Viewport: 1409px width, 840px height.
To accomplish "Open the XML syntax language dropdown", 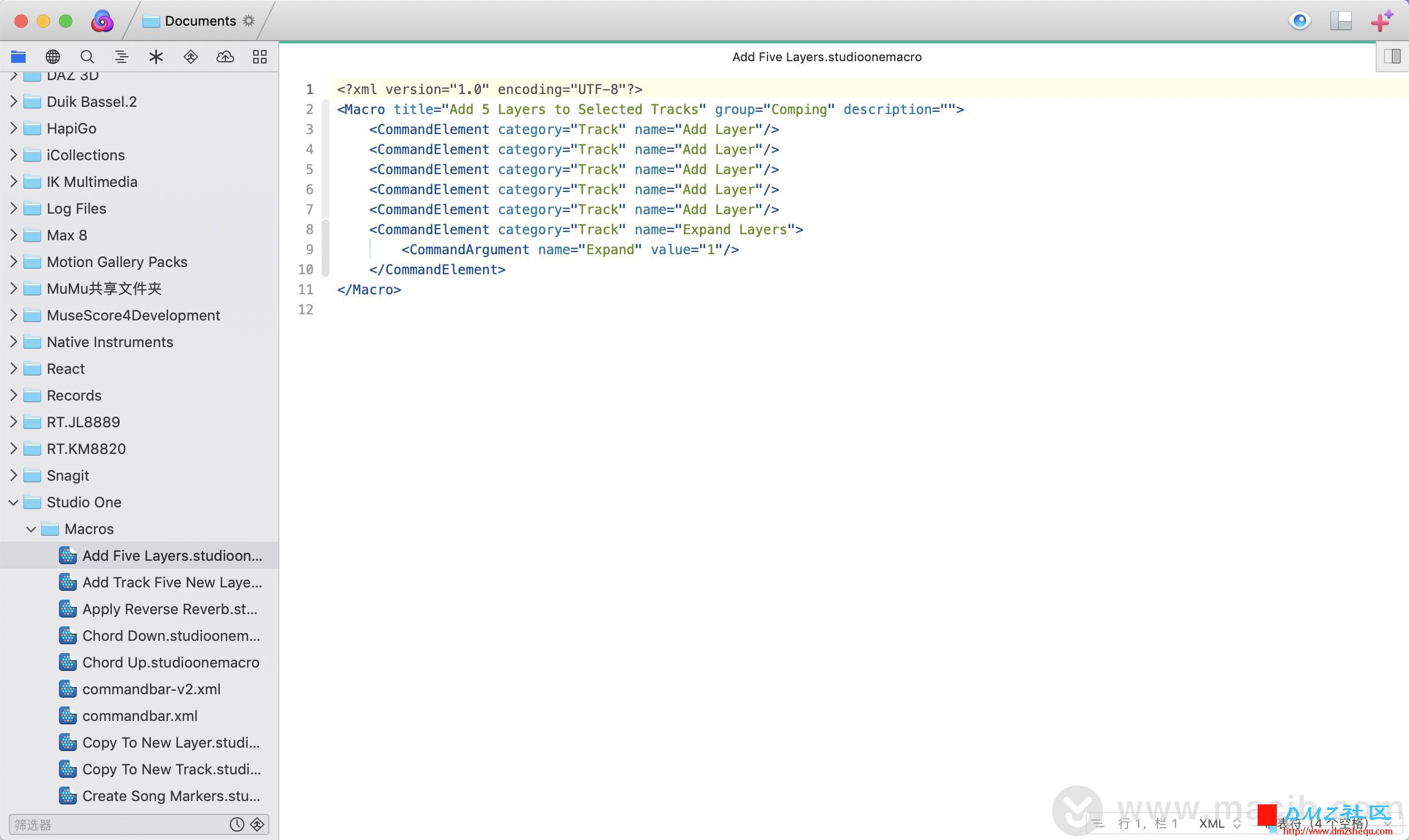I will pos(1219,823).
